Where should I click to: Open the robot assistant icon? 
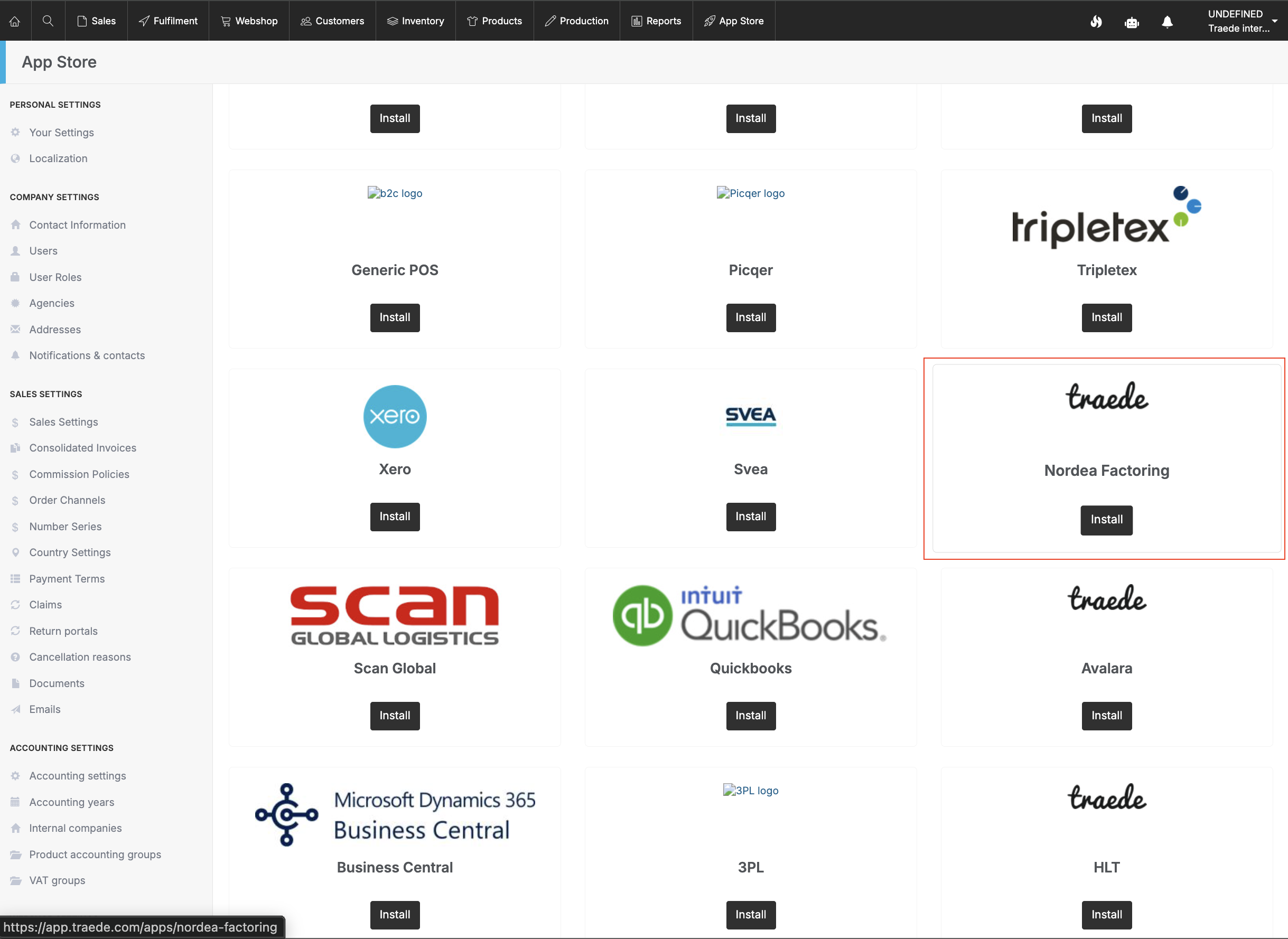click(1132, 22)
